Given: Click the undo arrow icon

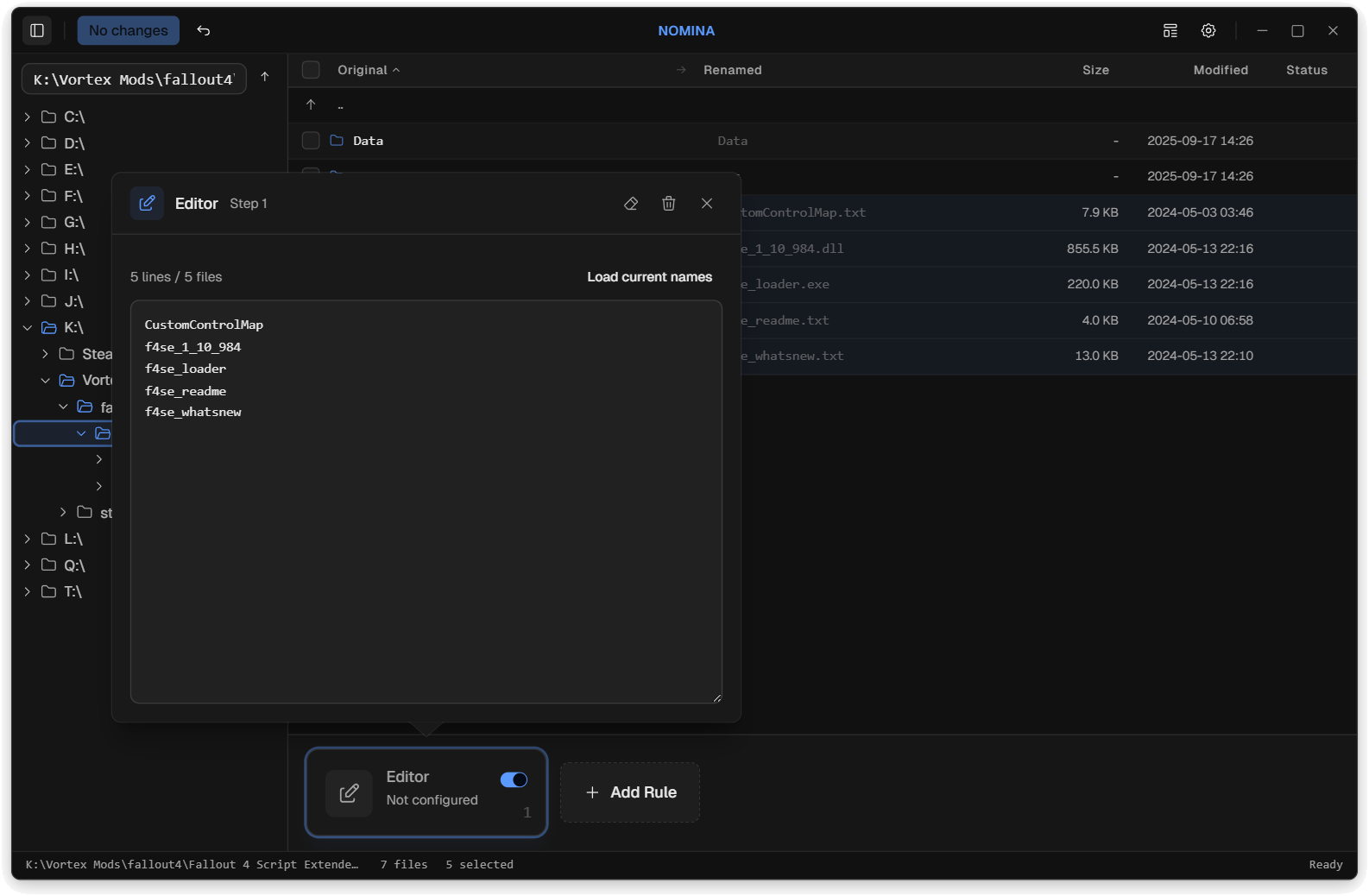Looking at the screenshot, I should [x=204, y=30].
